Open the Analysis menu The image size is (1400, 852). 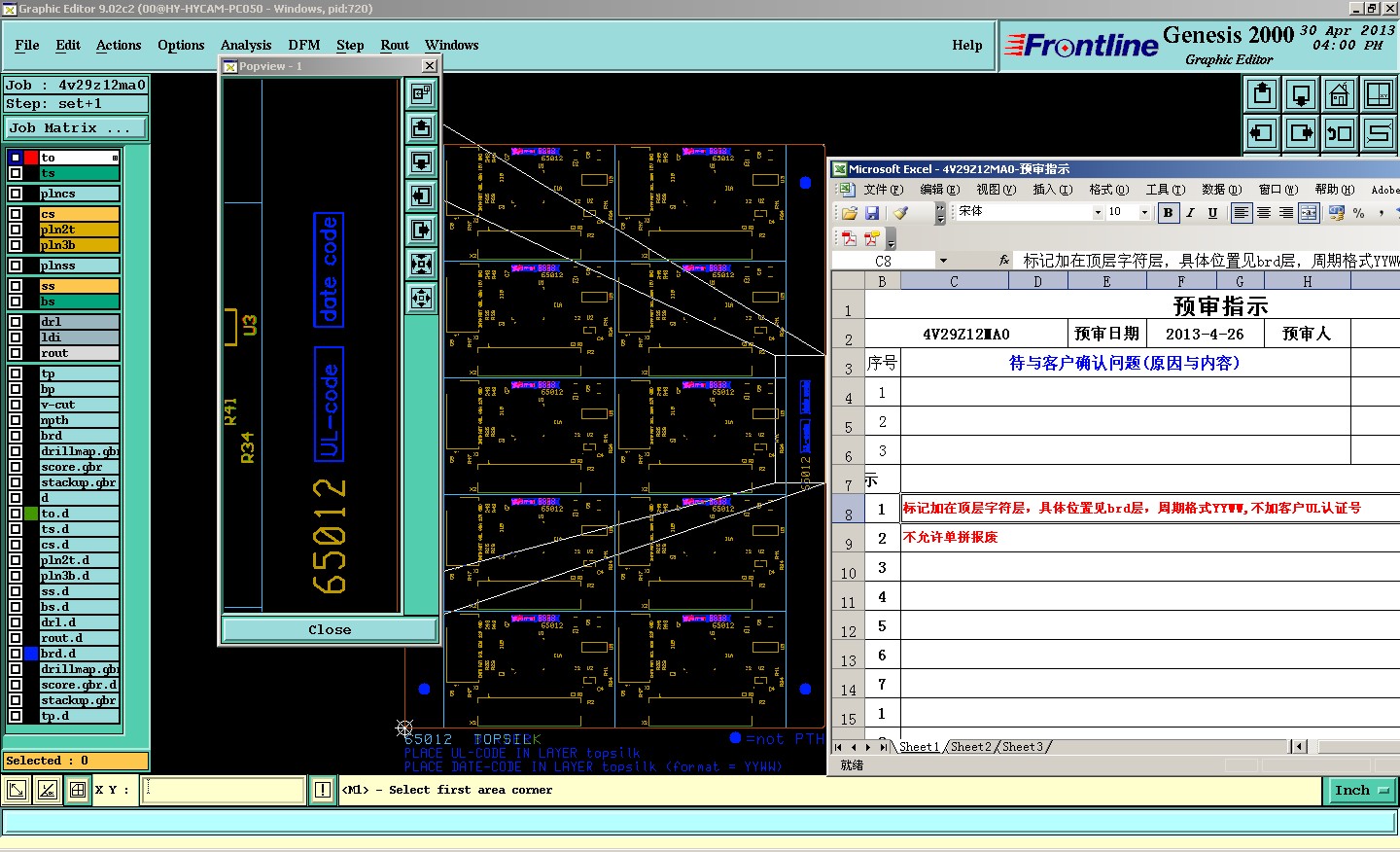(246, 45)
